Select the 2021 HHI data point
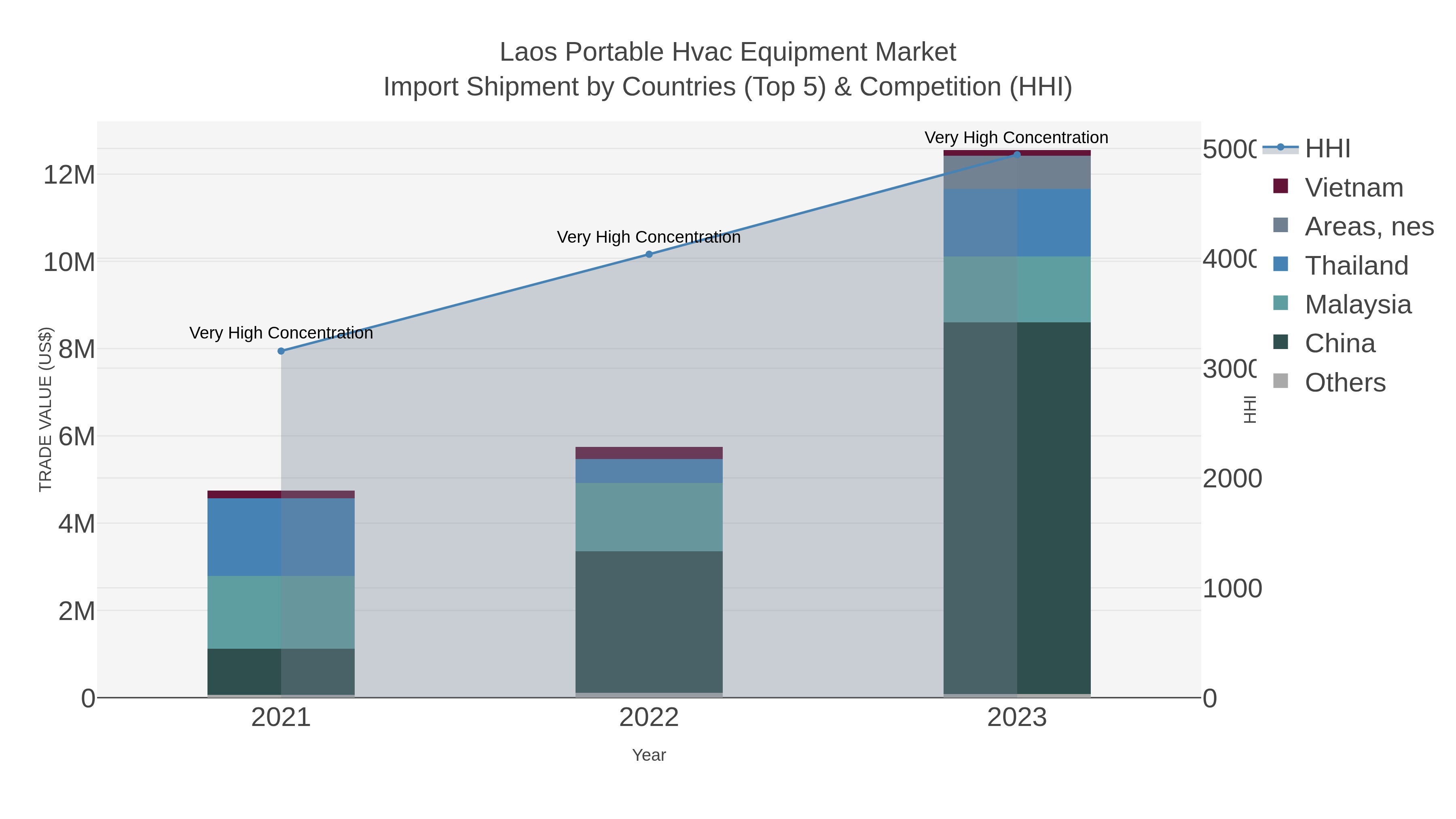1456x819 pixels. tap(281, 351)
